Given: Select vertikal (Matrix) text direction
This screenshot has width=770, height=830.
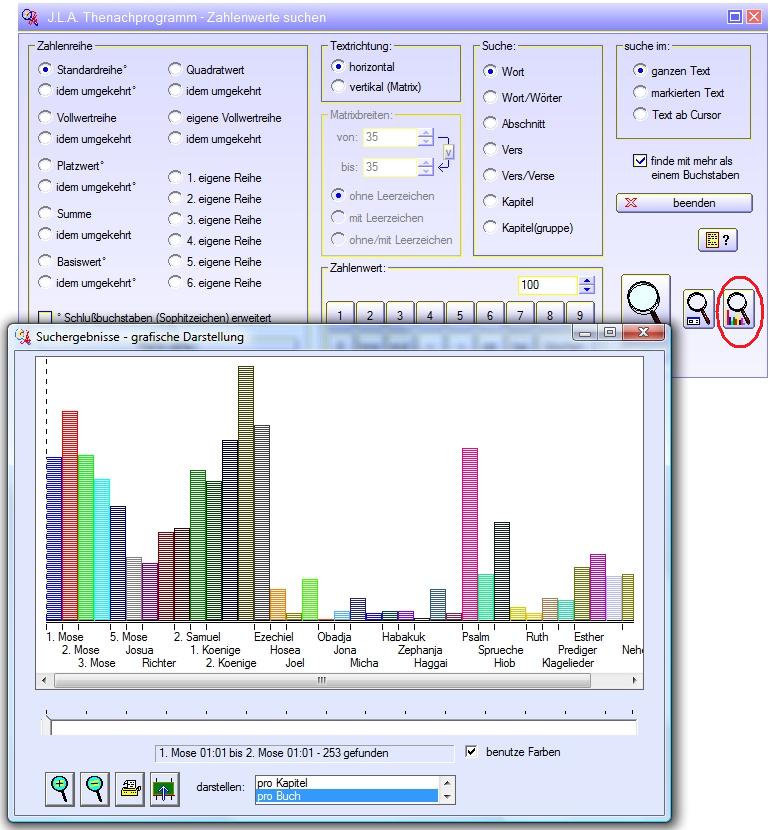Looking at the screenshot, I should [x=338, y=87].
